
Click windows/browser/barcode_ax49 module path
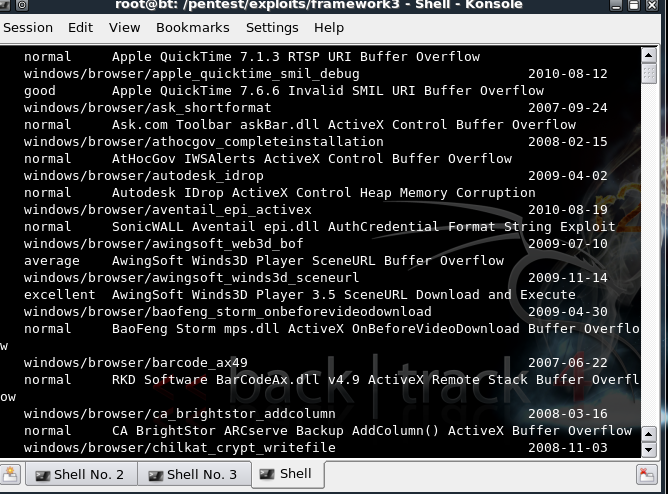[x=135, y=363]
